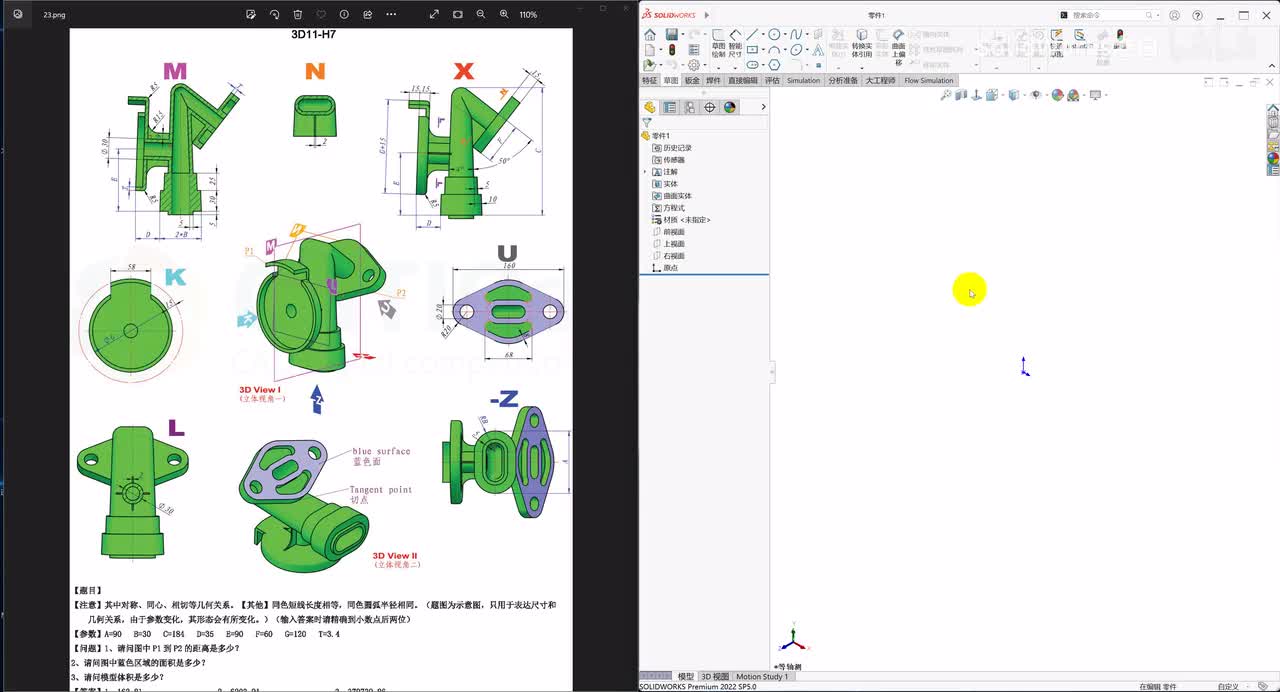Open the SOLIDWORKS help question mark icon
The width and height of the screenshot is (1280, 692).
[x=1198, y=15]
